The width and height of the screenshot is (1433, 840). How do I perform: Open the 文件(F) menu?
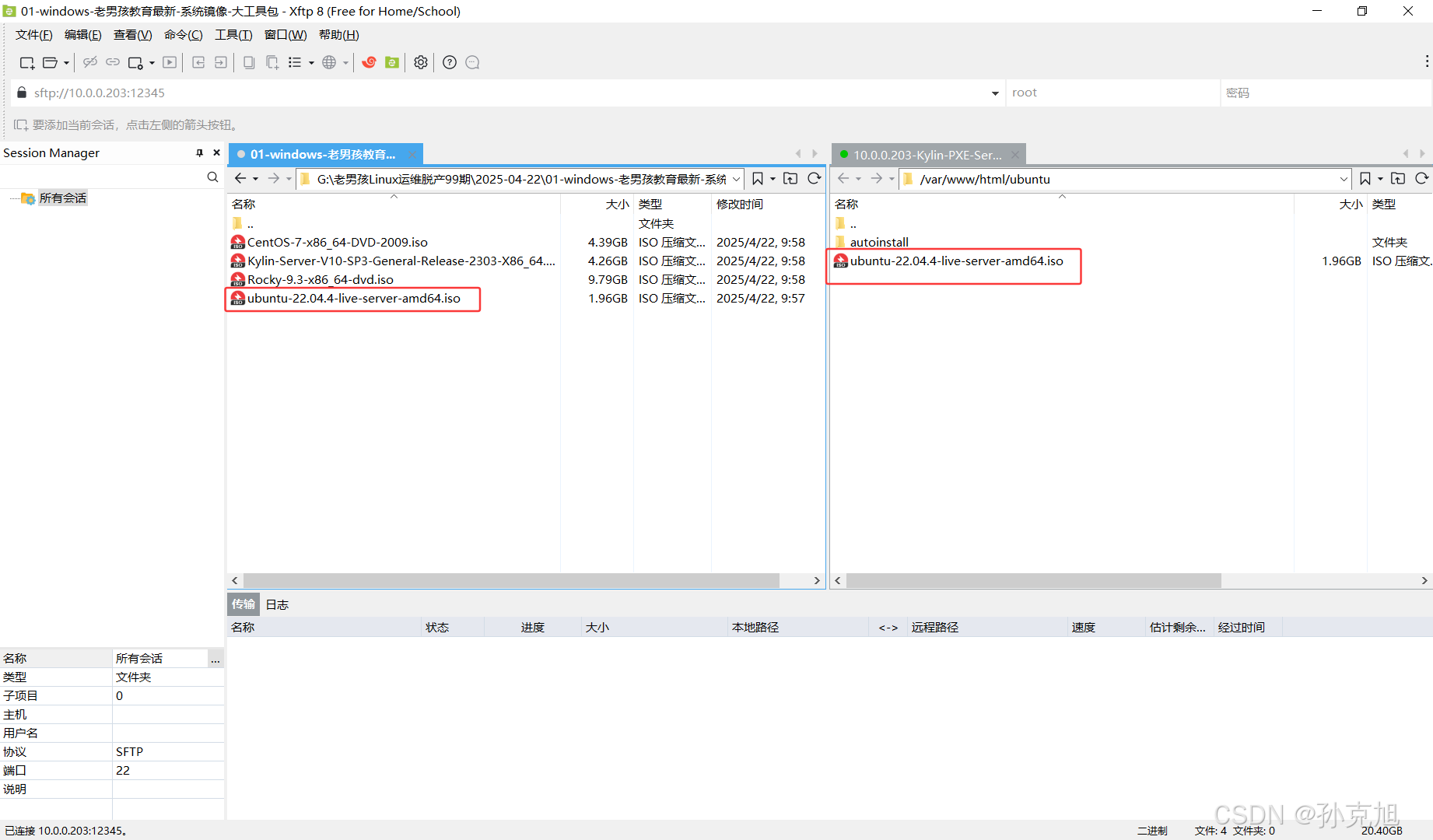(34, 35)
